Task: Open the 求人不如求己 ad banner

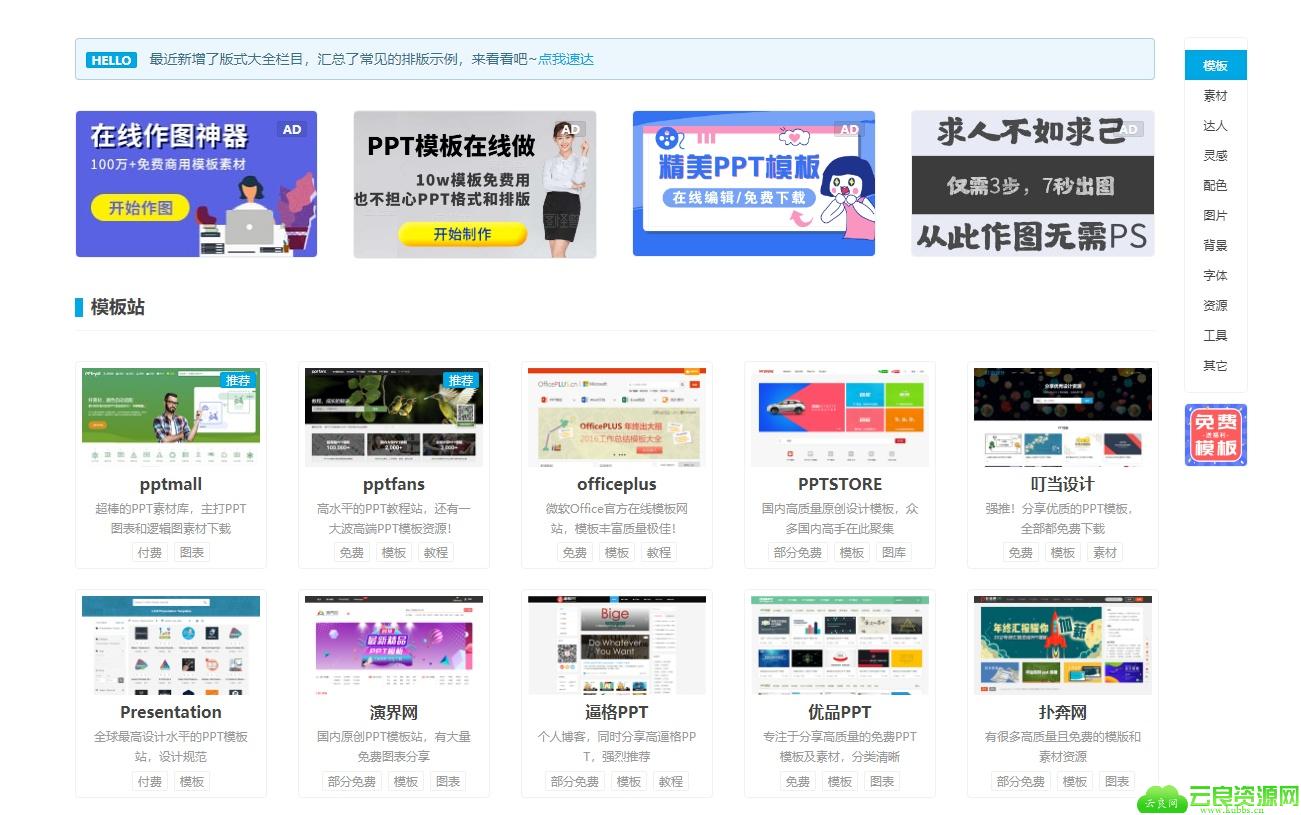Action: pyautogui.click(x=1032, y=184)
